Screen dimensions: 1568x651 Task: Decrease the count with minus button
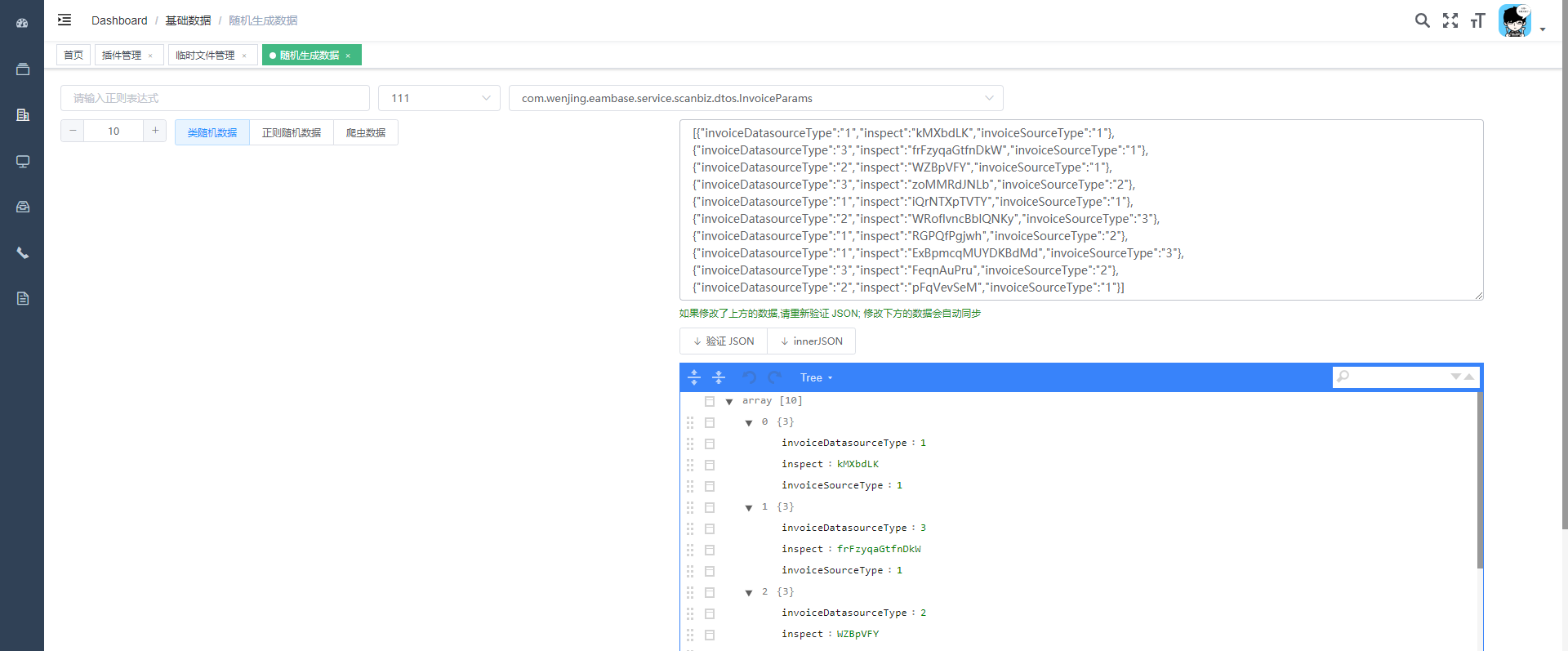73,131
